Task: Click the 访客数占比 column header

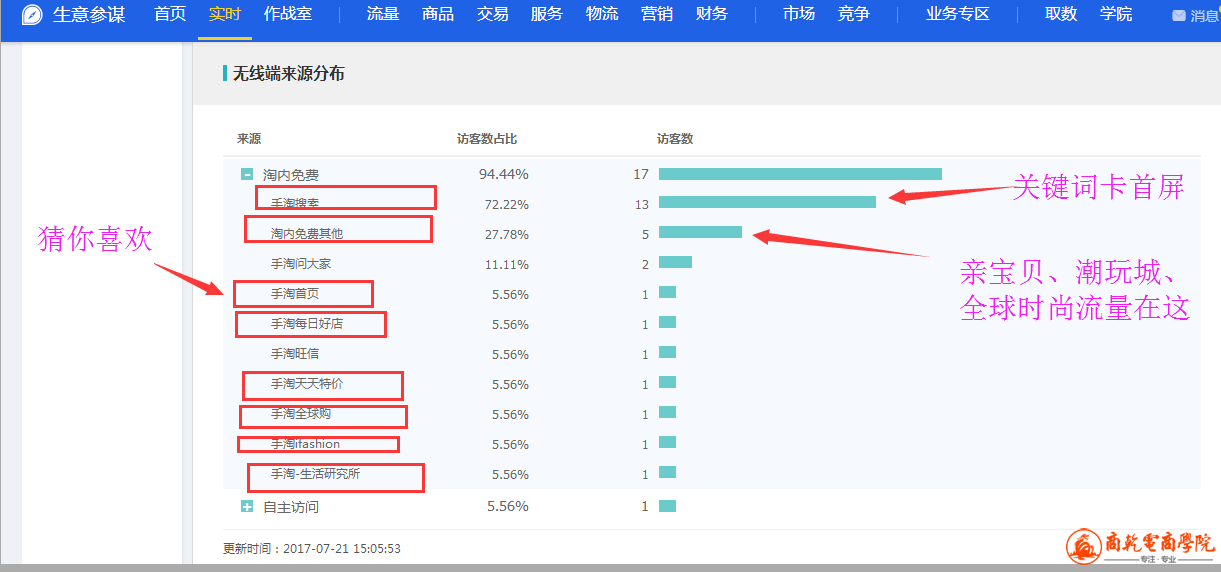Action: tap(487, 139)
